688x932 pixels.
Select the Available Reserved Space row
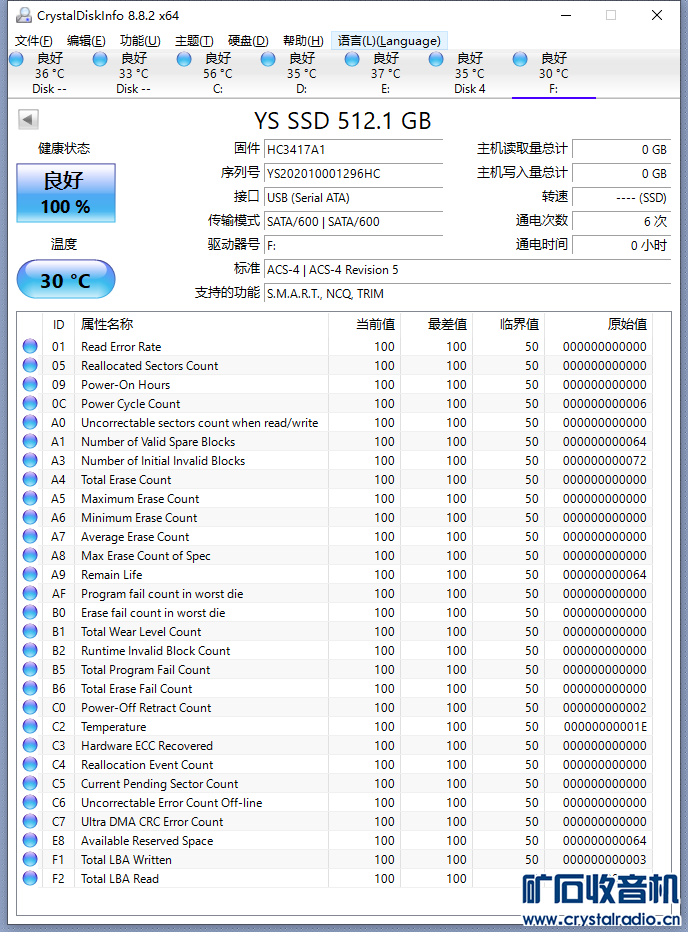pyautogui.click(x=335, y=840)
